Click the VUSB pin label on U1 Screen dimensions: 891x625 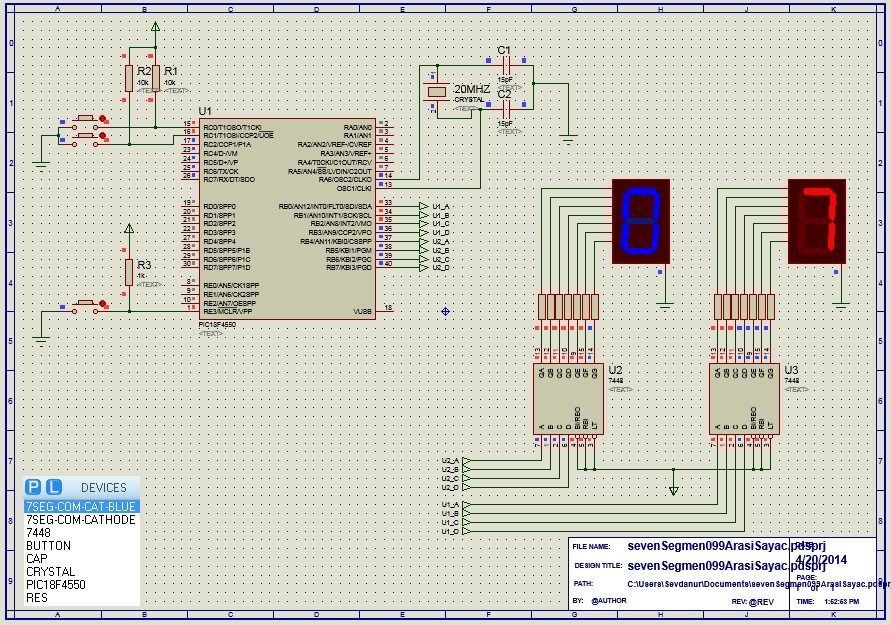[362, 311]
